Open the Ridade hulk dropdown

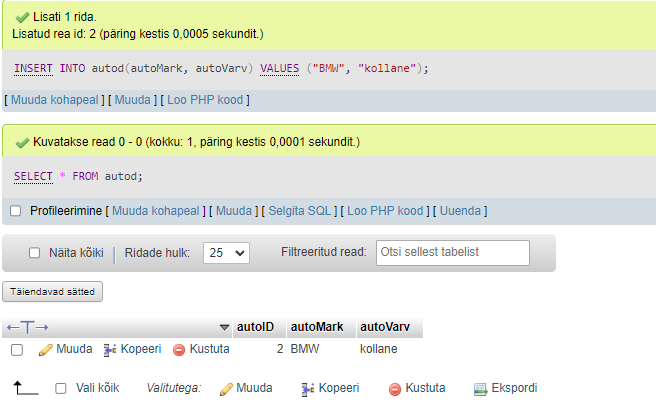point(226,253)
